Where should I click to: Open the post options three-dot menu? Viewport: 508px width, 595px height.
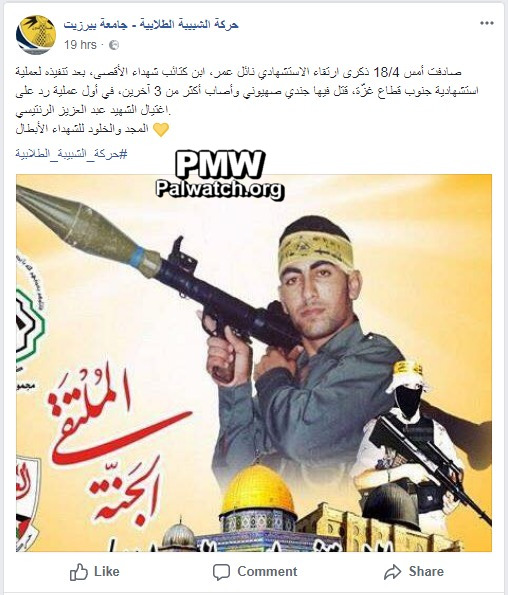tap(487, 24)
